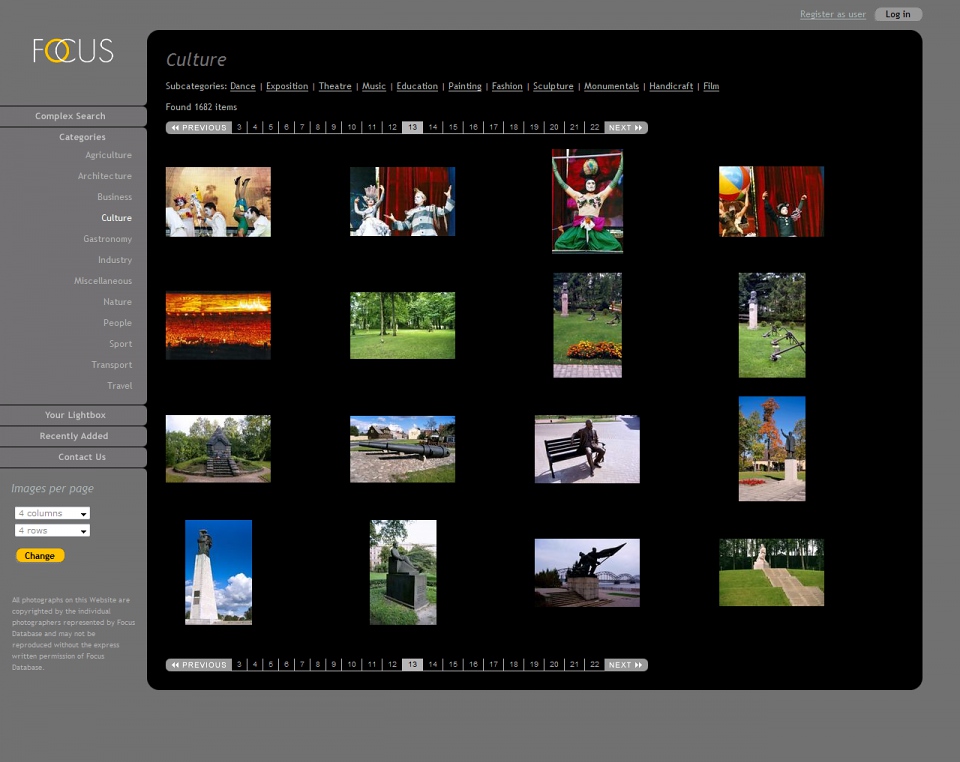This screenshot has width=960, height=762.
Task: Open the Complex Search menu
Action: pos(70,116)
